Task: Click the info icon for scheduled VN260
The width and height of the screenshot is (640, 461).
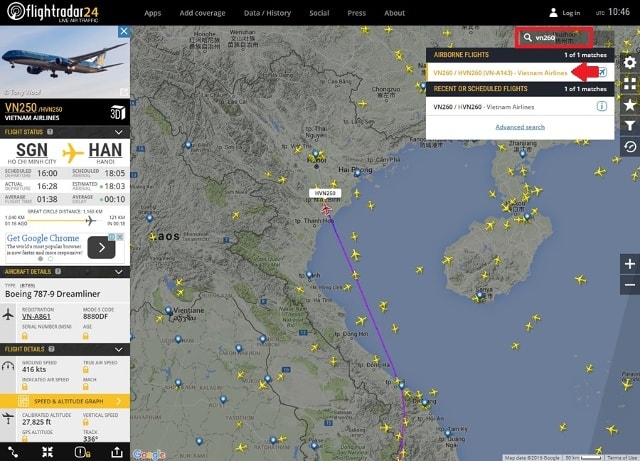Action: 602,106
